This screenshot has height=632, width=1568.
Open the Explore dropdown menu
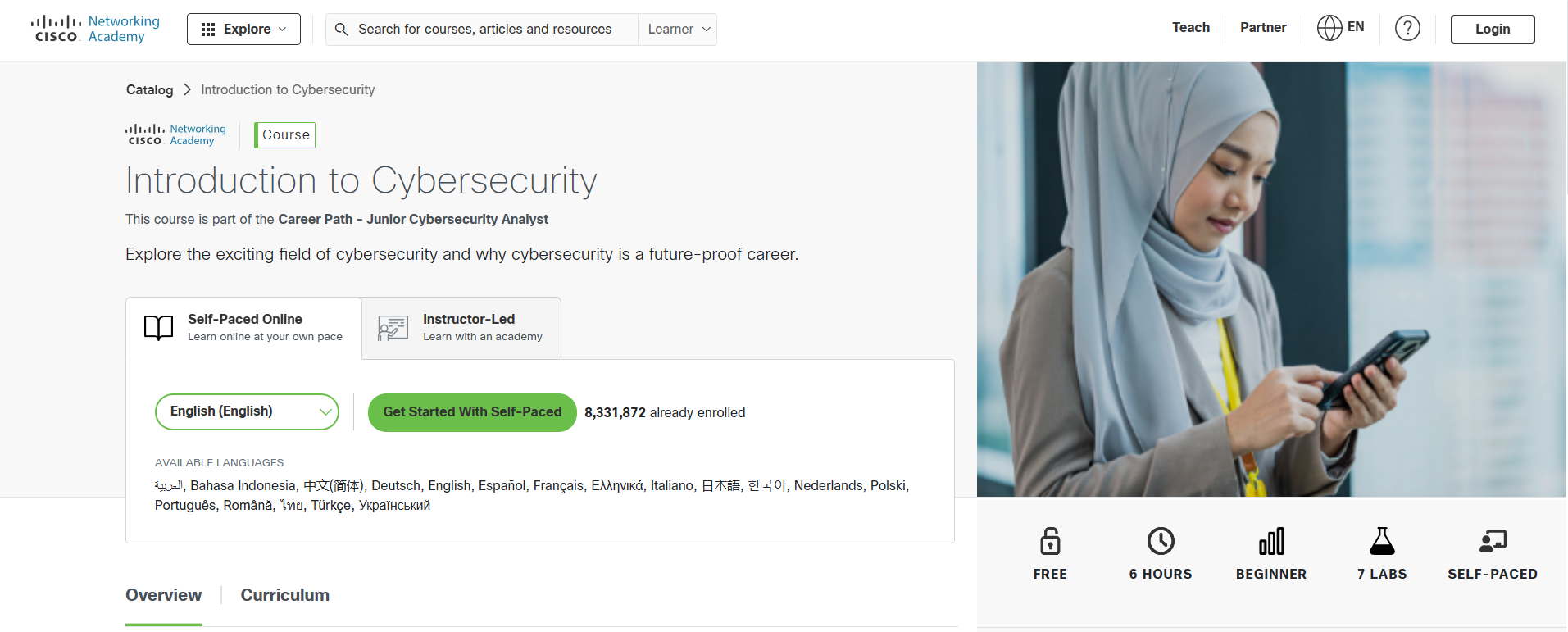click(243, 28)
